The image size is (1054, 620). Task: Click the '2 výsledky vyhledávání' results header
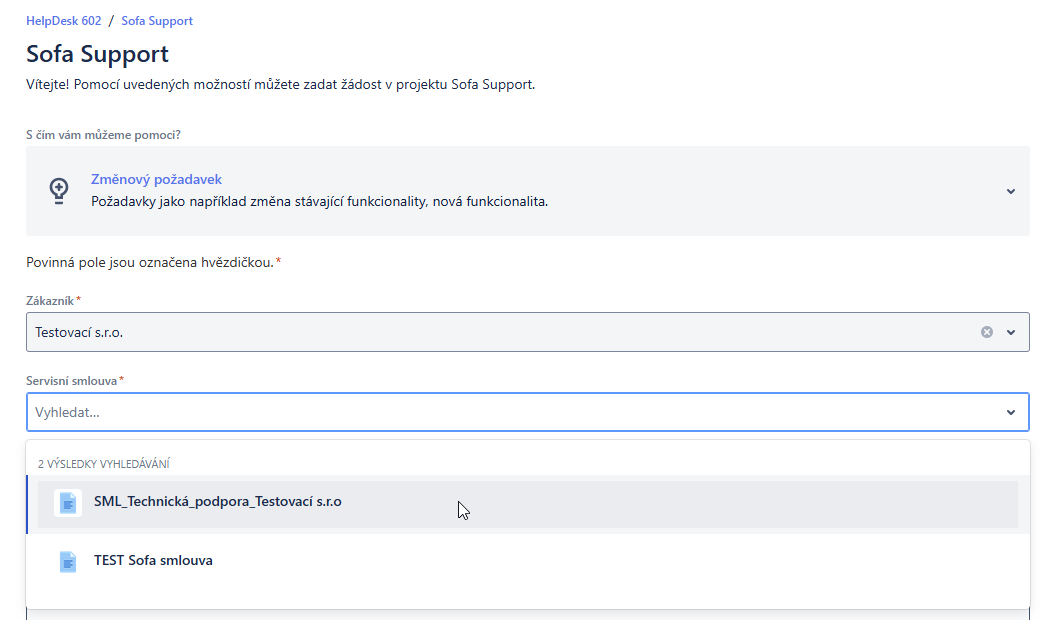[103, 464]
